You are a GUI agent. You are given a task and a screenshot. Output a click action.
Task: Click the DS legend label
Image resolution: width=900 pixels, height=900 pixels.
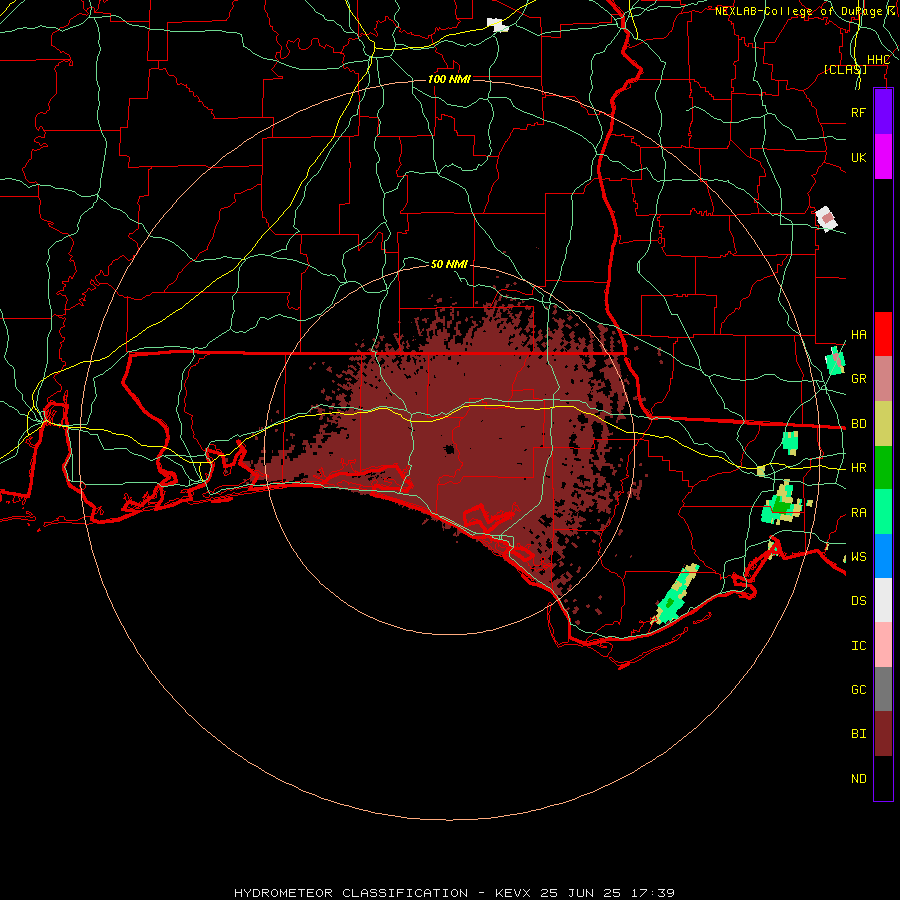(x=858, y=601)
